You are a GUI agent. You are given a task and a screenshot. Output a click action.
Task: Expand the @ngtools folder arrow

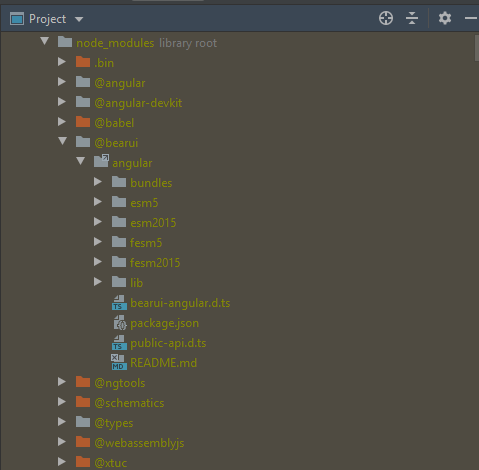[62, 382]
